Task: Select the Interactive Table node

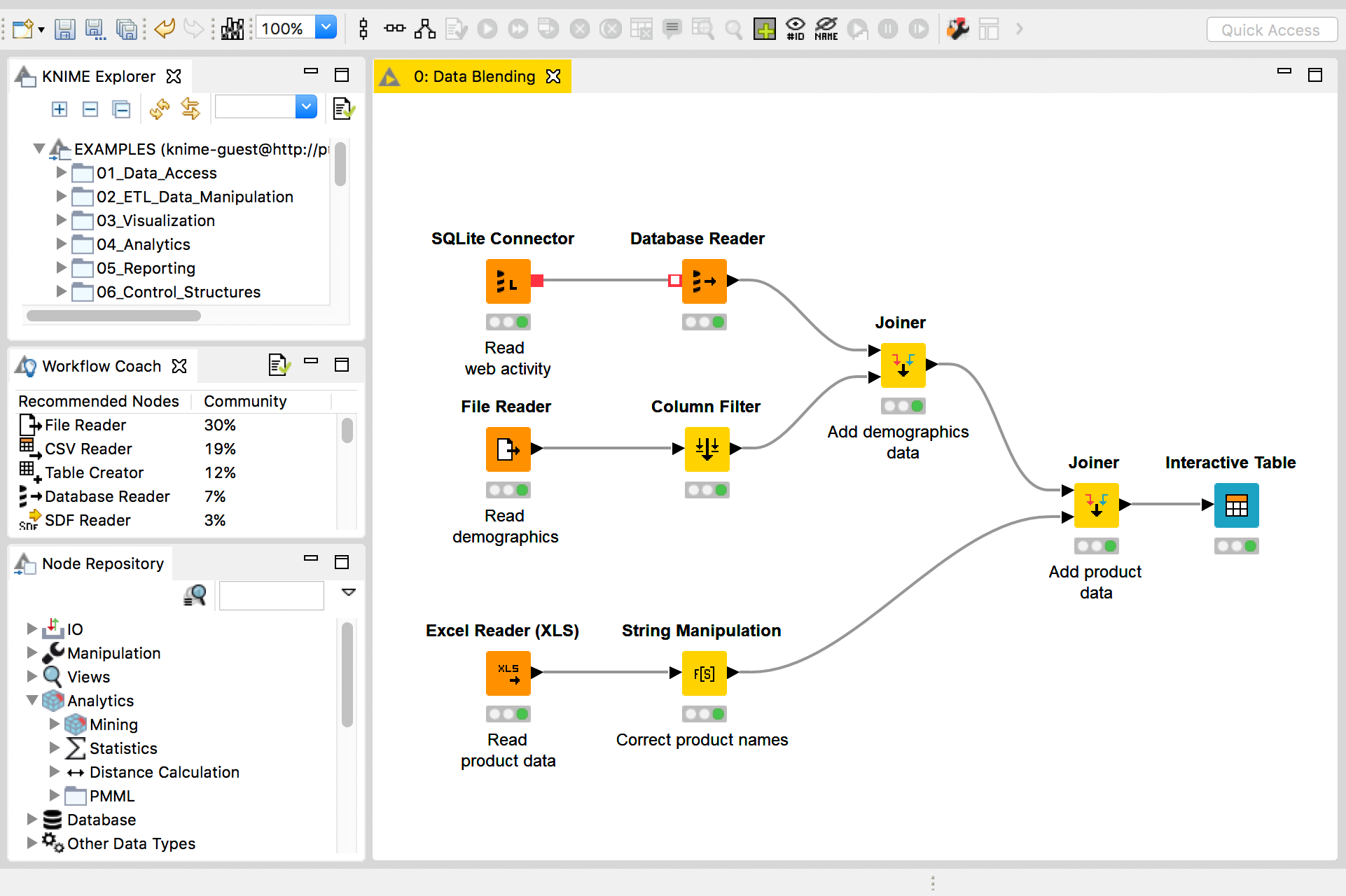Action: click(x=1236, y=505)
